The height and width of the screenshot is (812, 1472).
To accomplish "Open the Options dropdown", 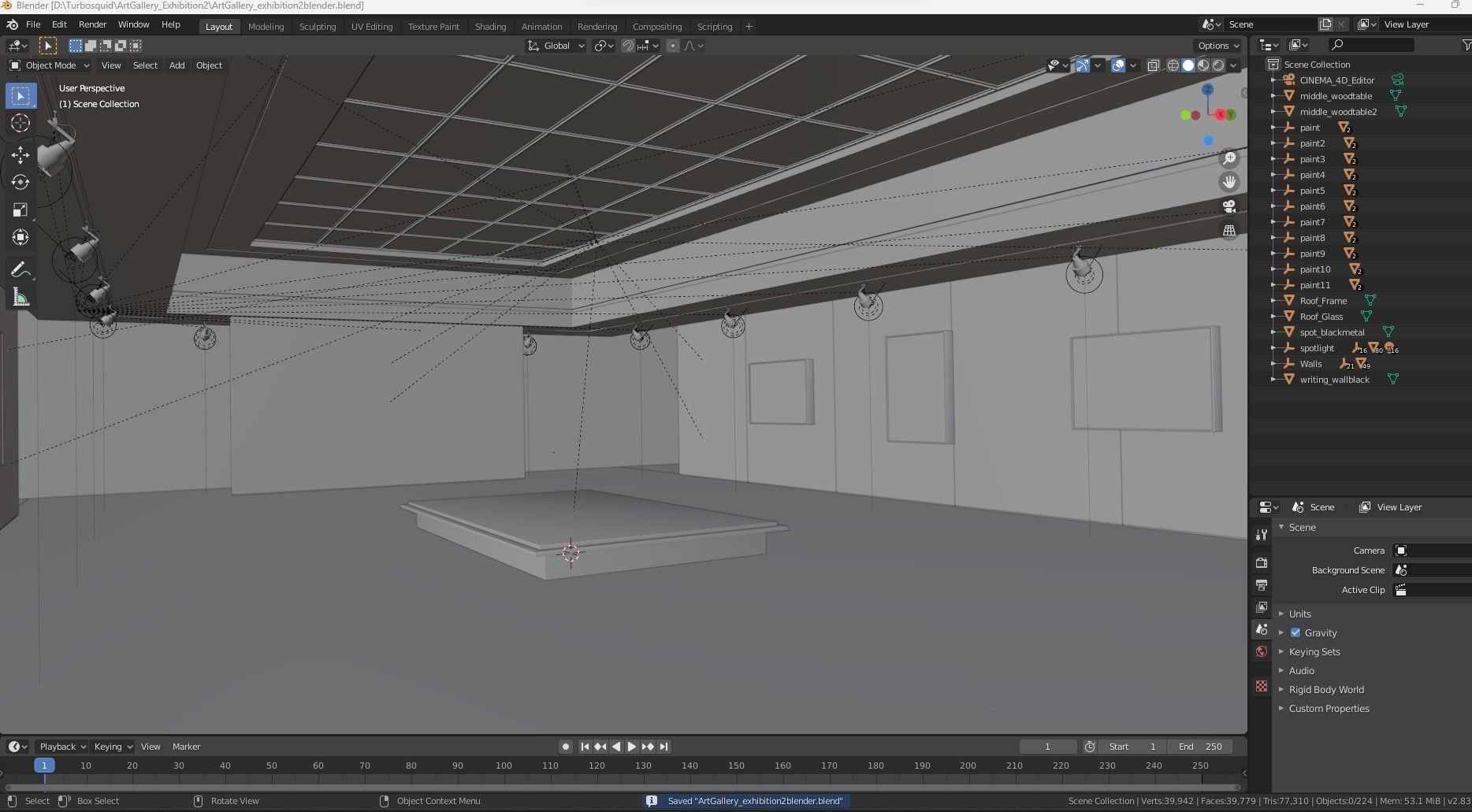I will pos(1218,46).
